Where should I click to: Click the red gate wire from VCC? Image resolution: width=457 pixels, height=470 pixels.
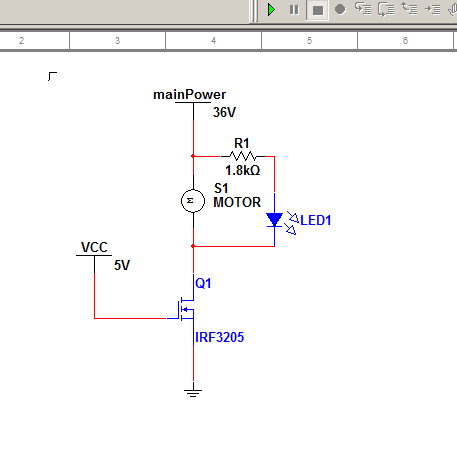(x=130, y=318)
